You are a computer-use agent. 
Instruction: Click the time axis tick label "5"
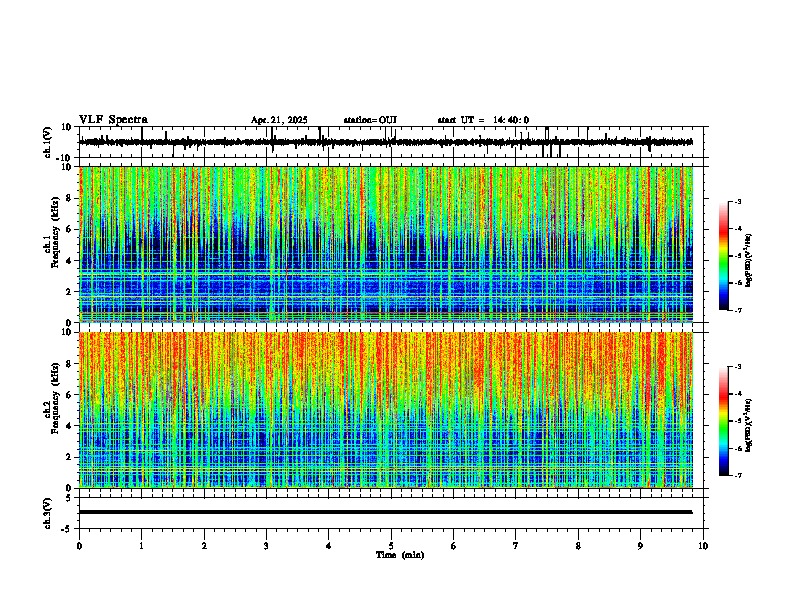(x=391, y=546)
